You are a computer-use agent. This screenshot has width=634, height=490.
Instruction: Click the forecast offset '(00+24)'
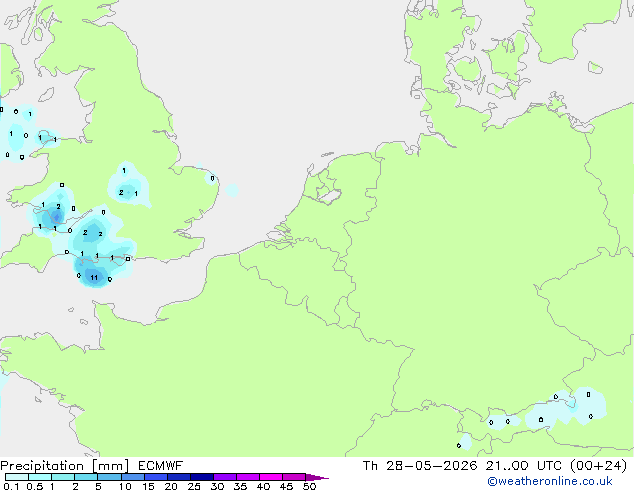pos(598,466)
